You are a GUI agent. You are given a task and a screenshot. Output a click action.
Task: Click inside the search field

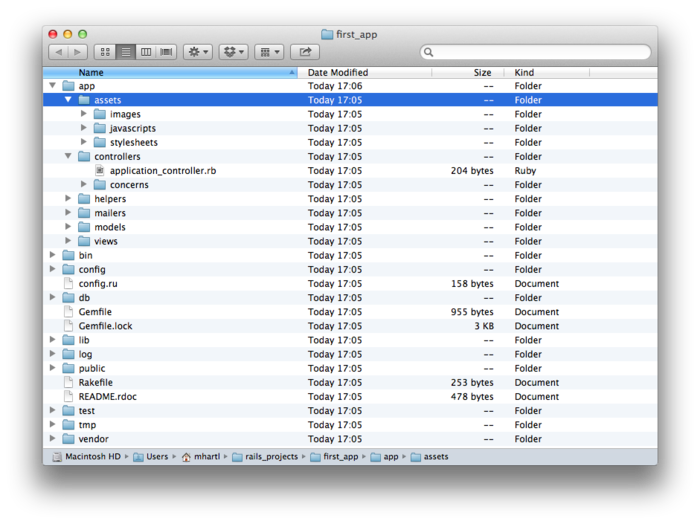coord(540,52)
